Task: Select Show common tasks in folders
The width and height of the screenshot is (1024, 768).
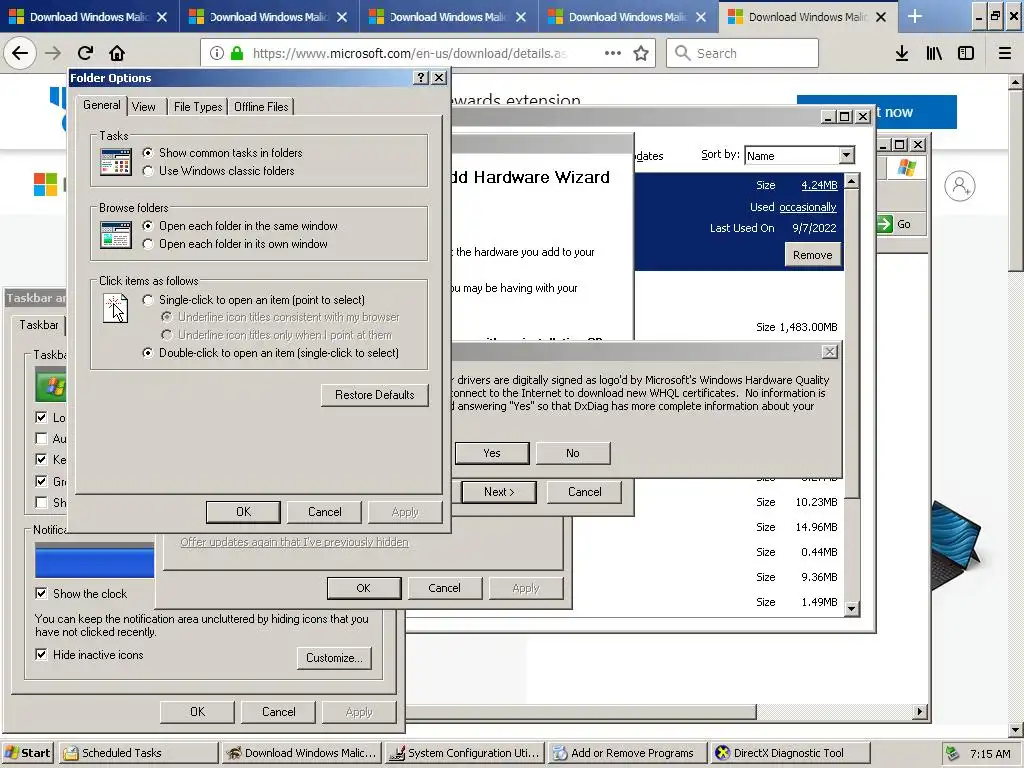Action: click(x=148, y=153)
